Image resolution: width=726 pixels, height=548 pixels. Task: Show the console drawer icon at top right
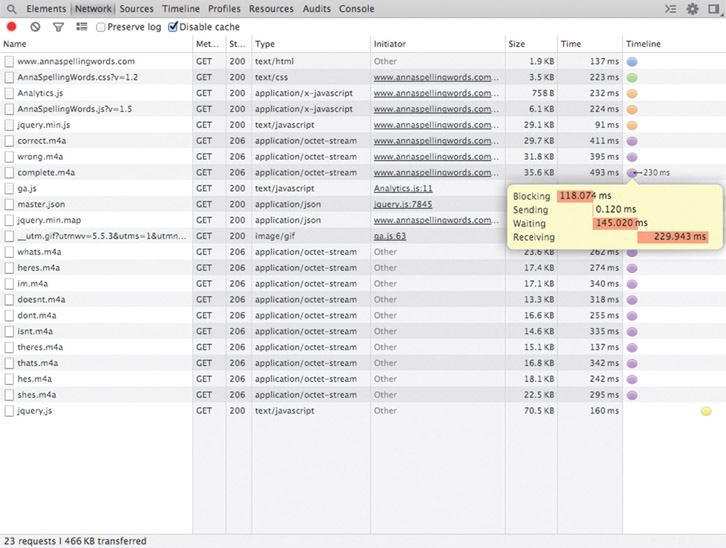(x=670, y=9)
